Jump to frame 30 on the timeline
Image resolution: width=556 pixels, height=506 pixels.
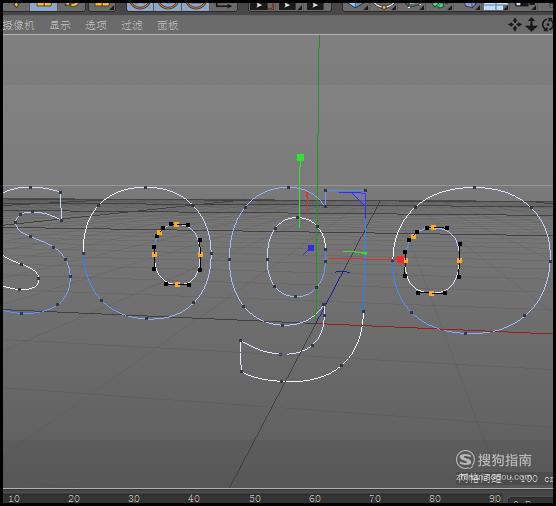coord(134,498)
